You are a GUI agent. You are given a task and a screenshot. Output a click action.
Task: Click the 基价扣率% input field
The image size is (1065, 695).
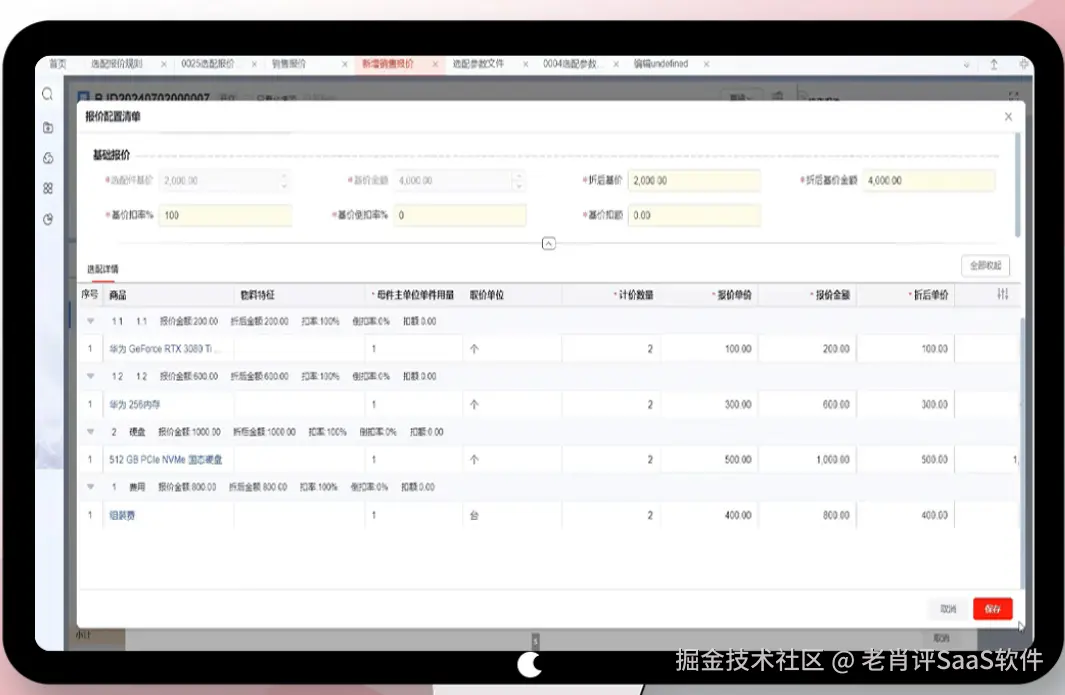(225, 215)
